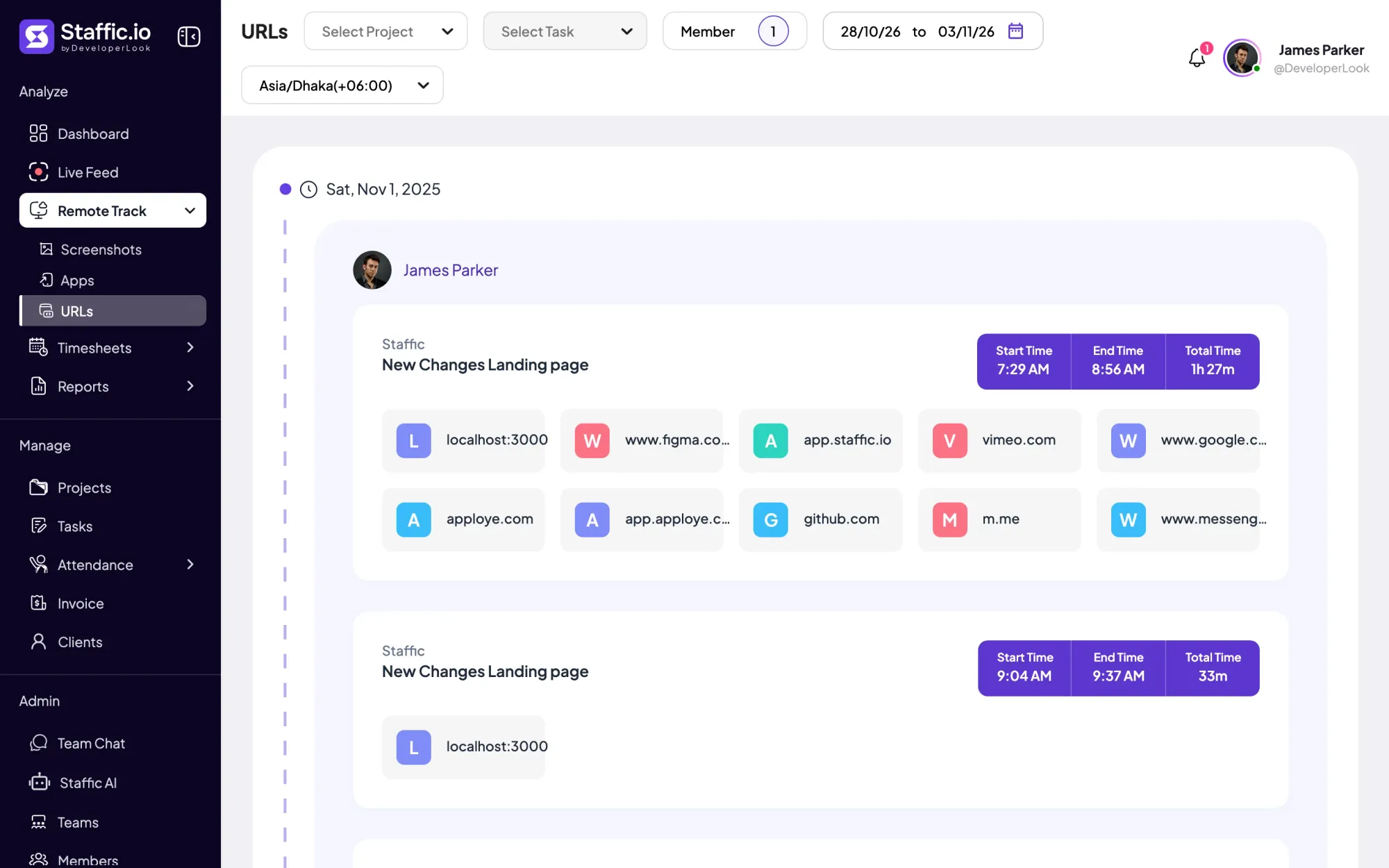Viewport: 1389px width, 868px height.
Task: Click James Parker link in activity card
Action: click(x=450, y=270)
